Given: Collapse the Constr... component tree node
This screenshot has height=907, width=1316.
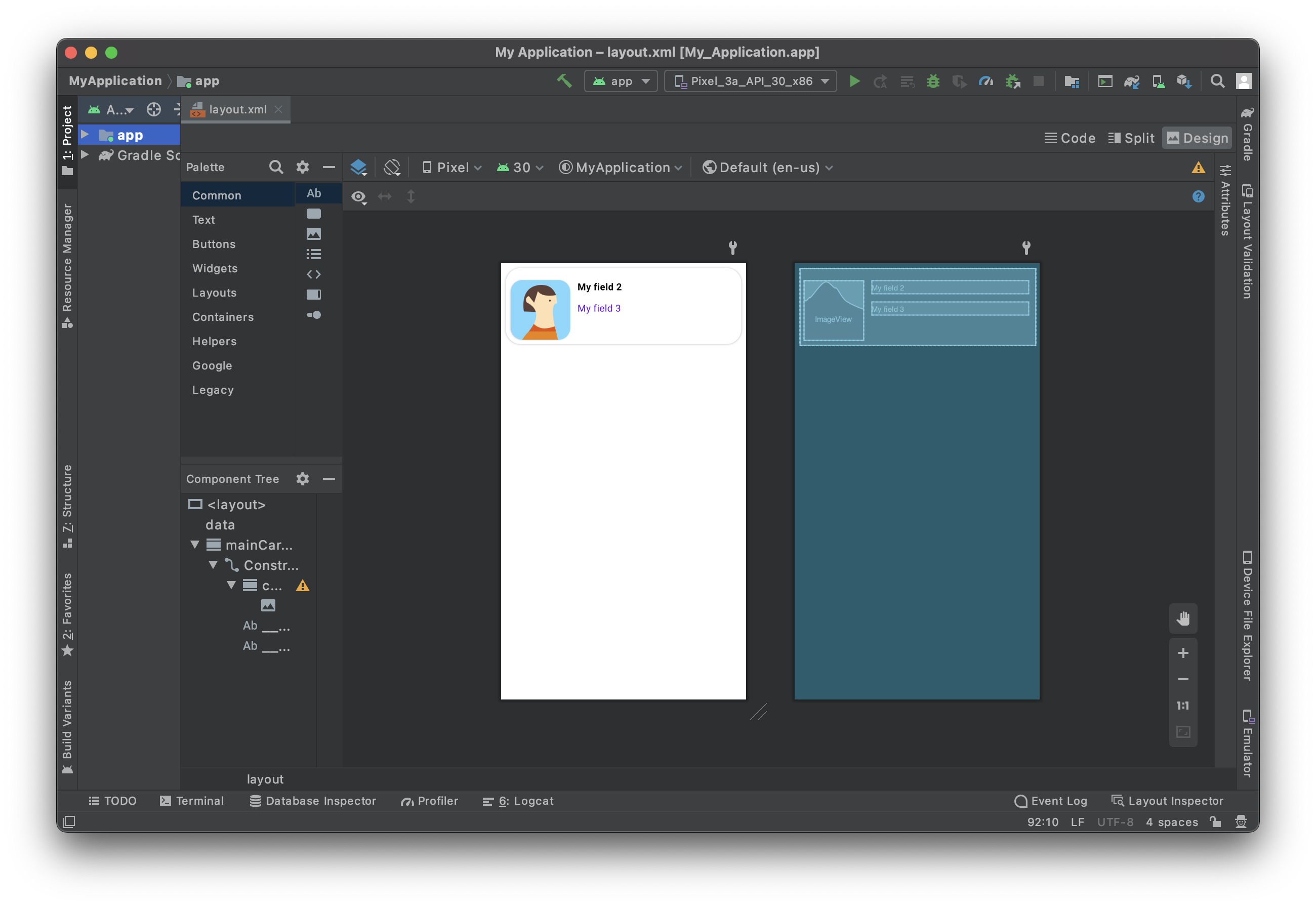Looking at the screenshot, I should pyautogui.click(x=213, y=565).
